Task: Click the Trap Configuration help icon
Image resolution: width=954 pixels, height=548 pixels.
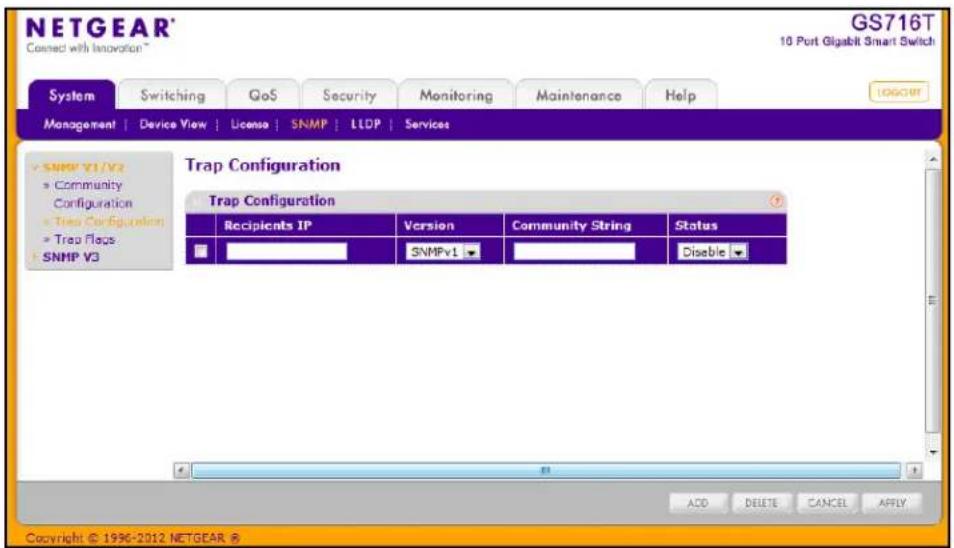Action: [776, 201]
